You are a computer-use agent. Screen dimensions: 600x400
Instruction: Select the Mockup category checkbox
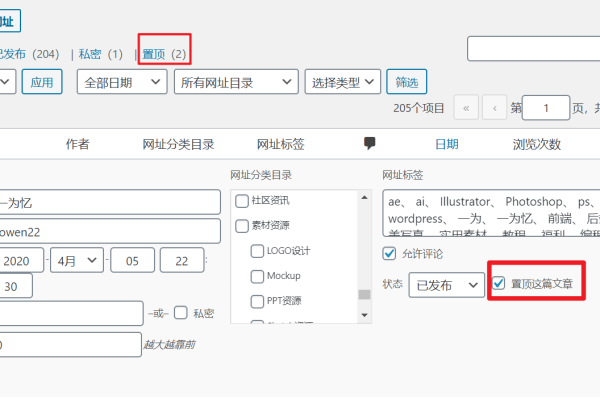tap(258, 275)
